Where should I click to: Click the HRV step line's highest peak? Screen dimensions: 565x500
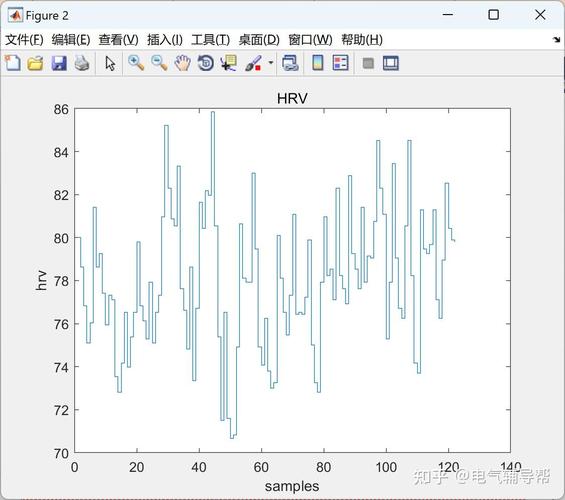click(213, 112)
